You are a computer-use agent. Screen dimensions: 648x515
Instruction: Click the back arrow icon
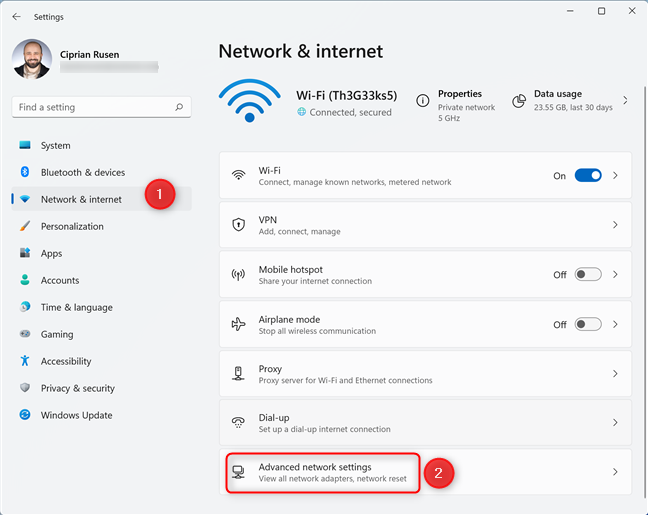click(x=17, y=17)
